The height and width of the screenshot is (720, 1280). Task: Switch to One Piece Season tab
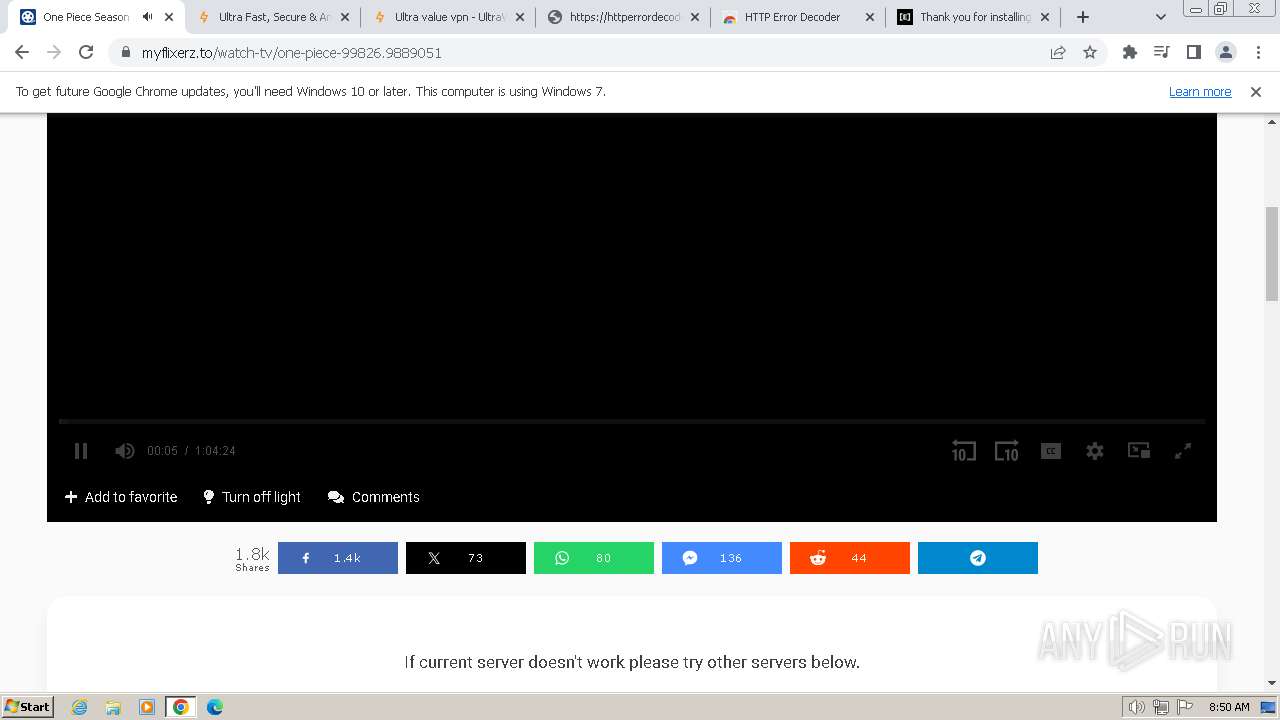(x=86, y=17)
